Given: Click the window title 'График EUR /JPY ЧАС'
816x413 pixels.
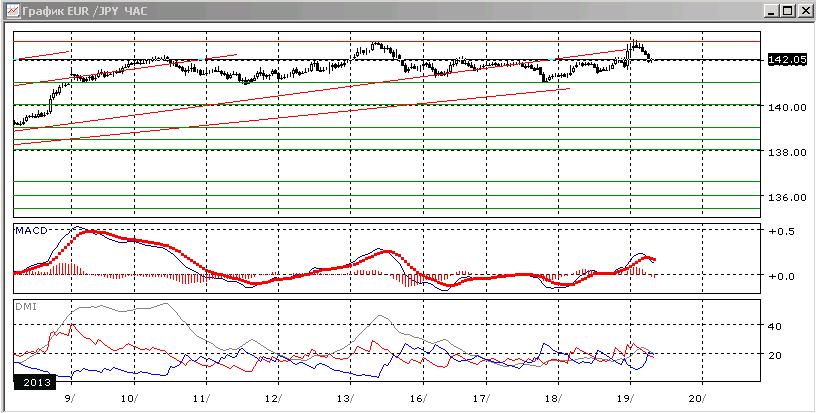Looking at the screenshot, I should point(84,11).
